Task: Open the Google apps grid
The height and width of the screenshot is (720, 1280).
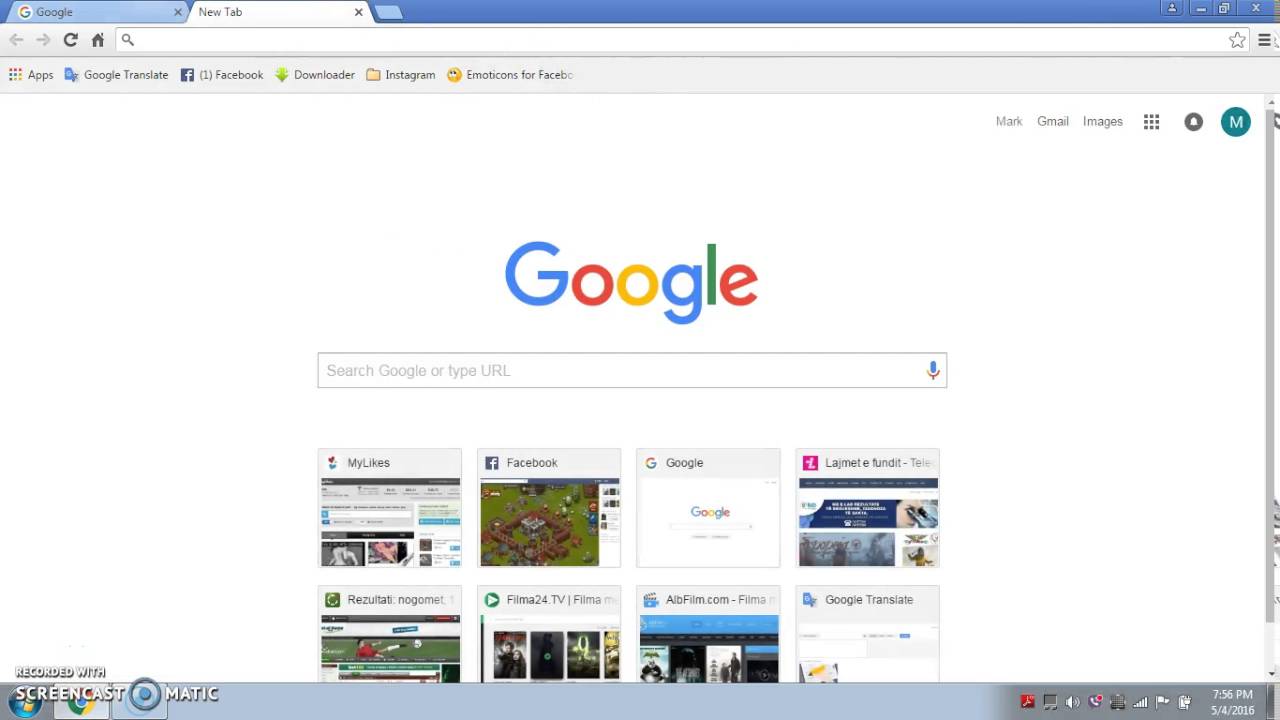Action: point(1152,122)
